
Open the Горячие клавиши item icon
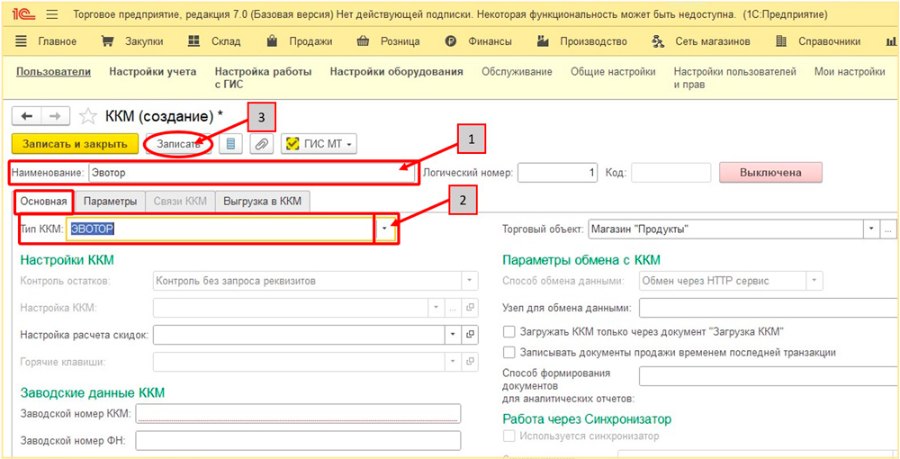(x=470, y=361)
